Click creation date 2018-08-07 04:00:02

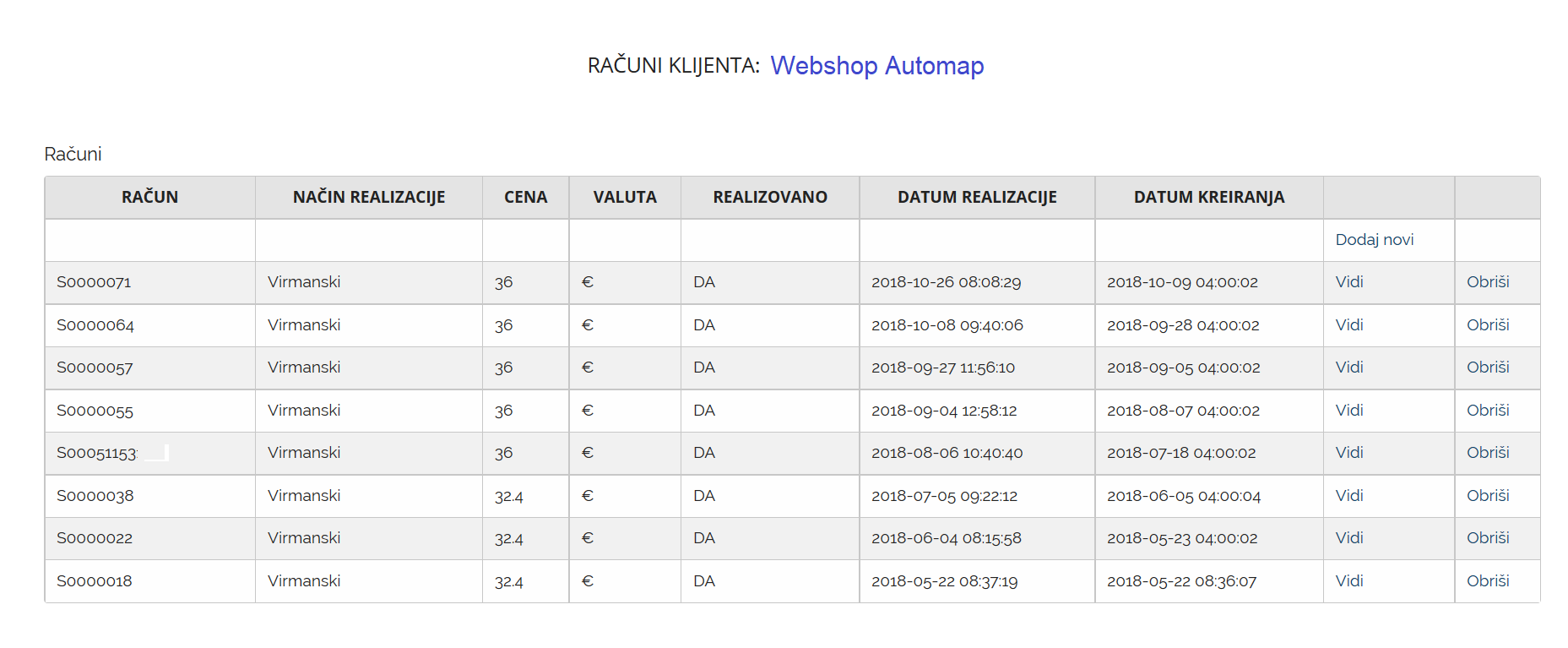(1183, 411)
